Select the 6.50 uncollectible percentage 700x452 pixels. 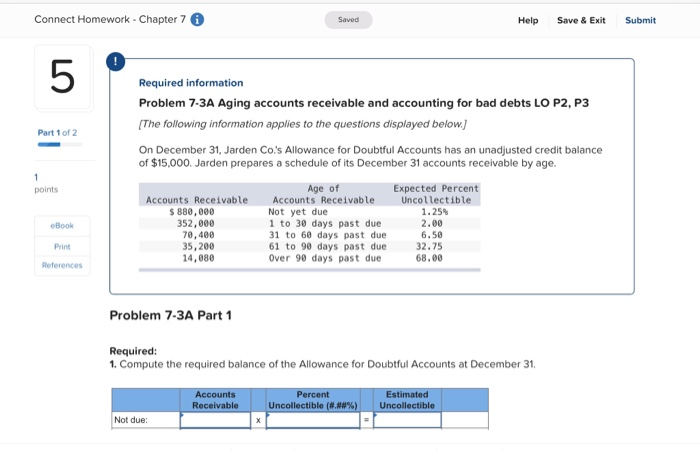coord(431,235)
